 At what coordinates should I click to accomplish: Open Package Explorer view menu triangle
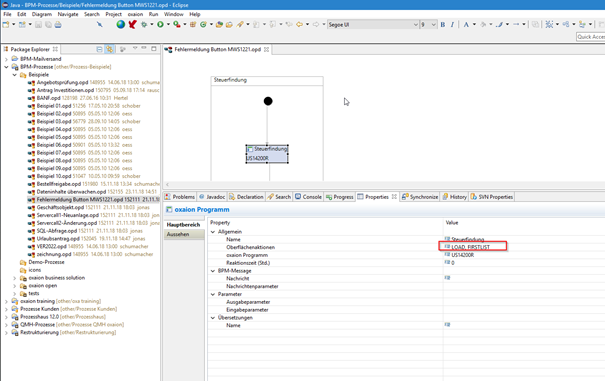(135, 48)
